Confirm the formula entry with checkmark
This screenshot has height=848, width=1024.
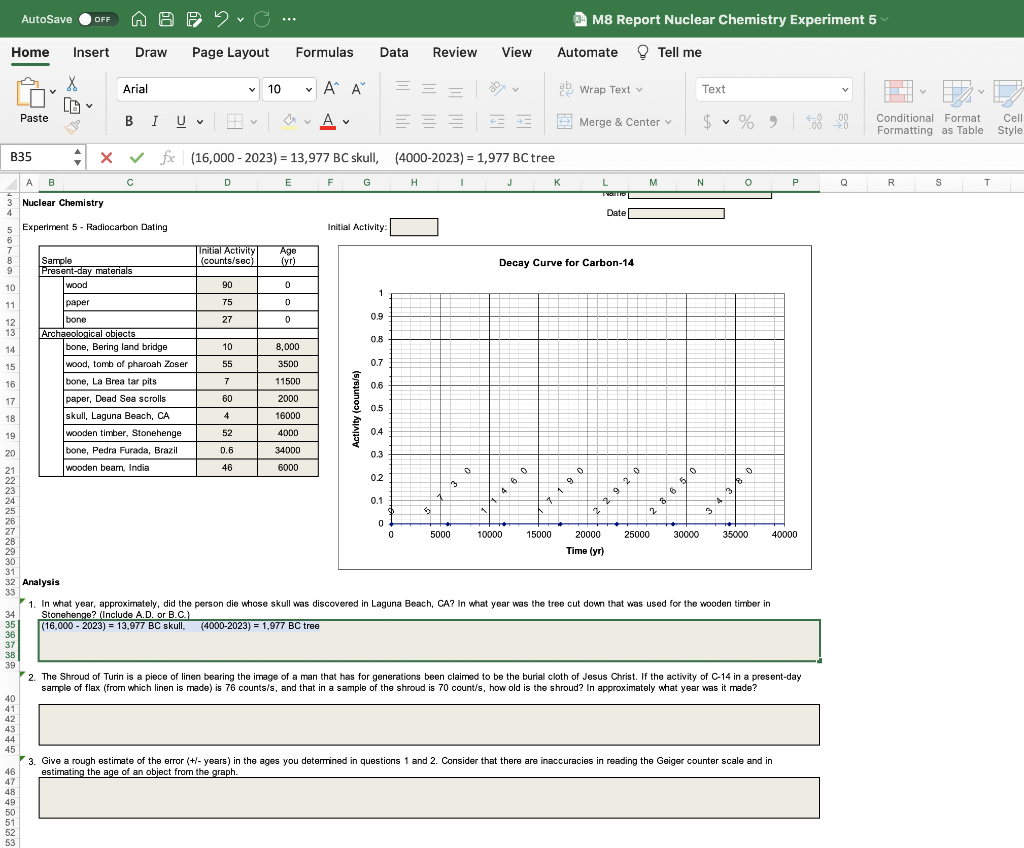(137, 157)
